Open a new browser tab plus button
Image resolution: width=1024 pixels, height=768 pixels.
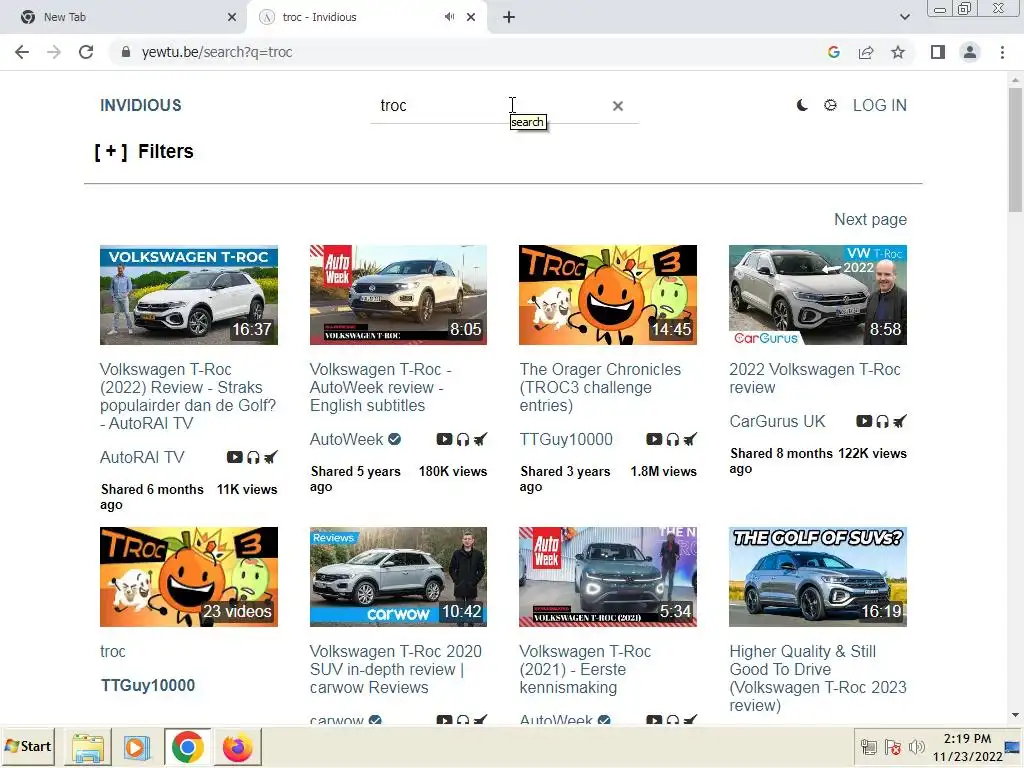coord(509,17)
